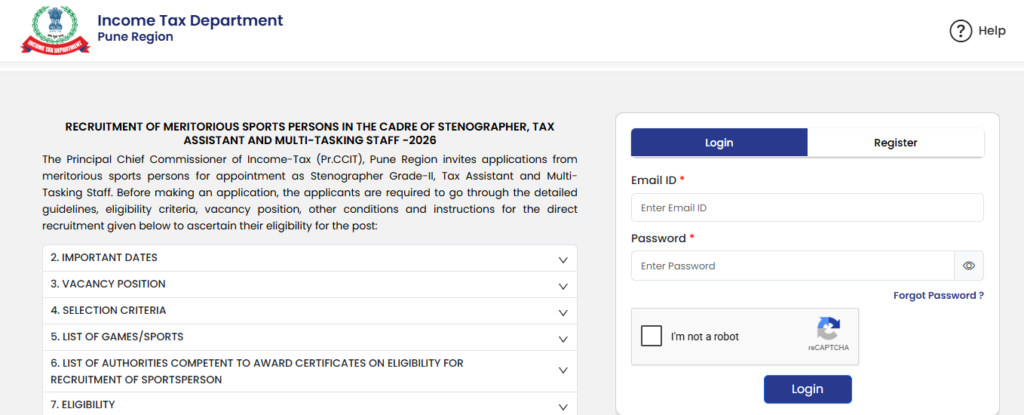1024x415 pixels.
Task: Show password using the eye icon
Action: click(968, 266)
